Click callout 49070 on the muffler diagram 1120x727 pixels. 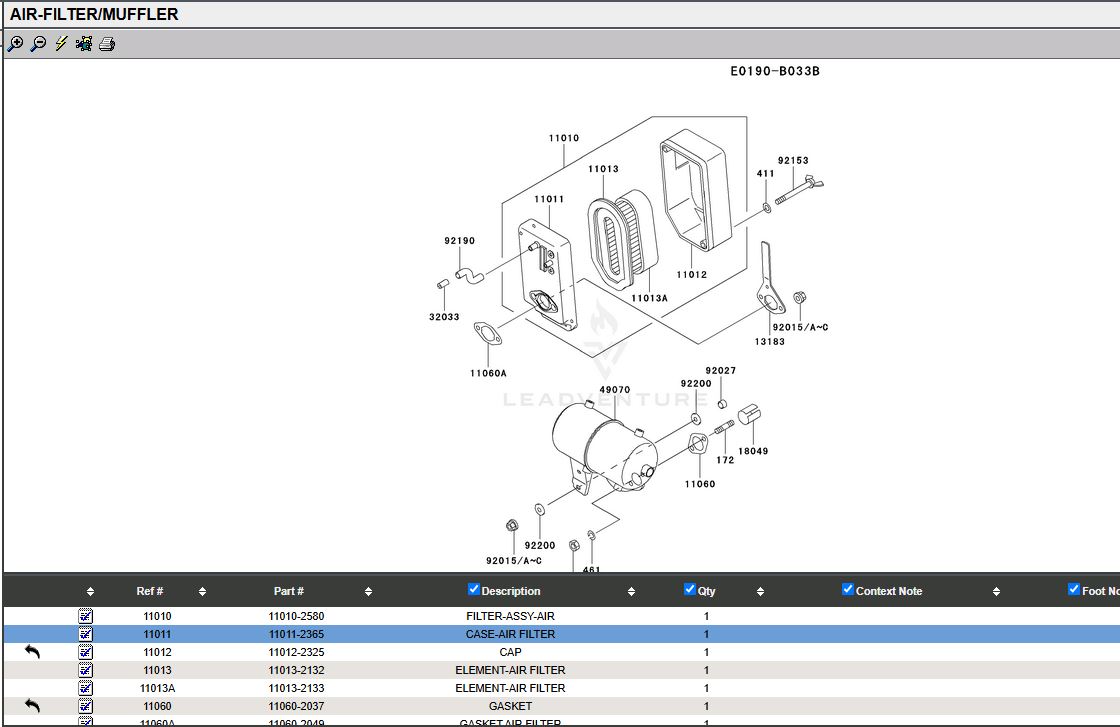pyautogui.click(x=614, y=390)
